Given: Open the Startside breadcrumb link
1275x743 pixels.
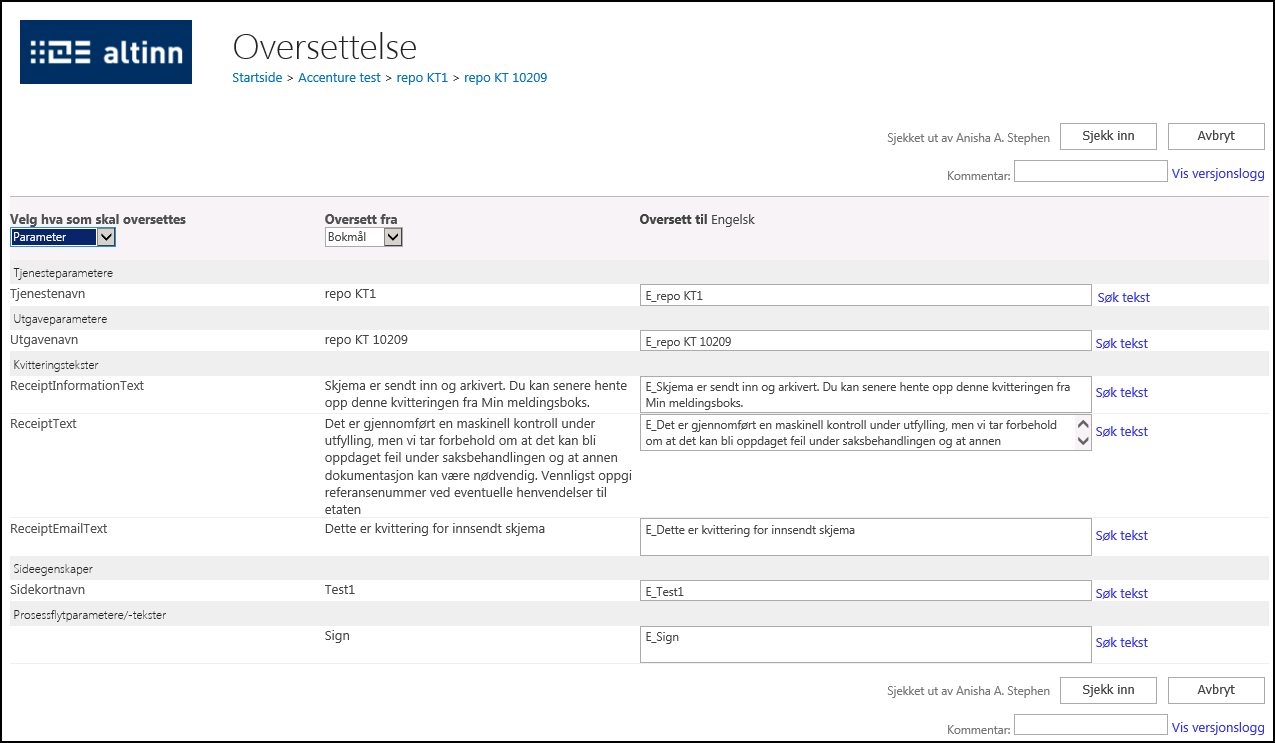Looking at the screenshot, I should point(257,78).
